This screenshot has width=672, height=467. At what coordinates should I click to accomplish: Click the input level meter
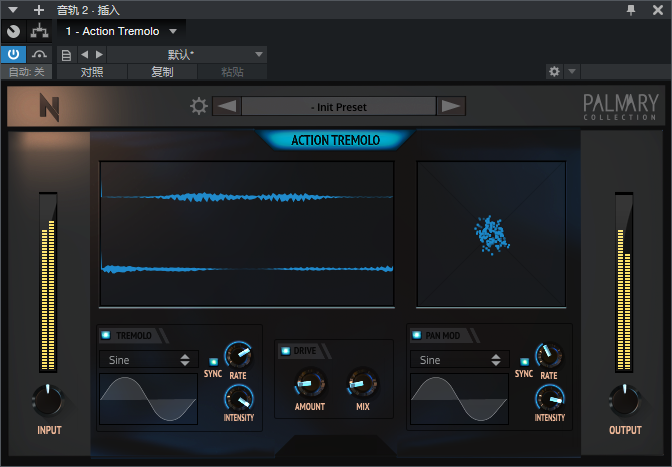(48, 282)
